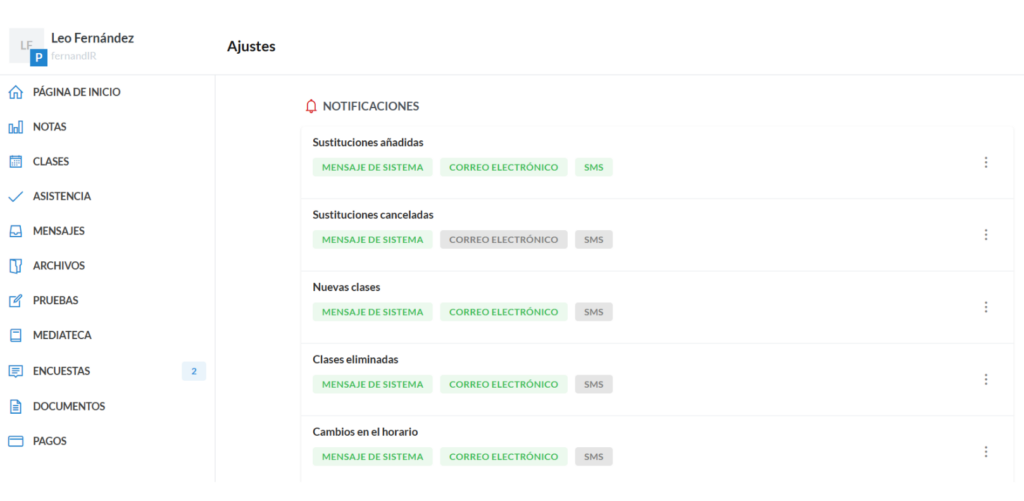Click the Mensajes inbox icon
This screenshot has width=1024, height=501.
click(x=15, y=231)
